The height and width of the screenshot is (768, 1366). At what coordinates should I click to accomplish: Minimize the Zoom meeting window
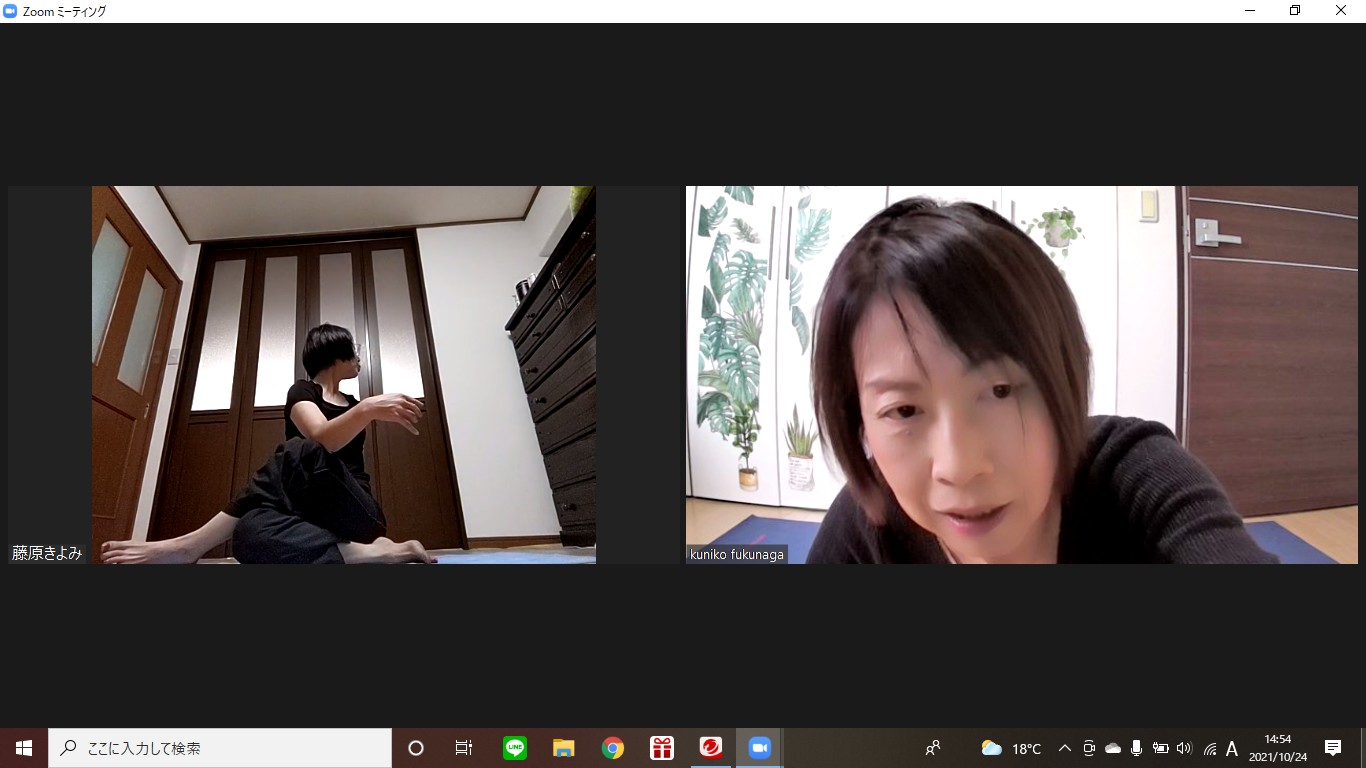[1250, 11]
